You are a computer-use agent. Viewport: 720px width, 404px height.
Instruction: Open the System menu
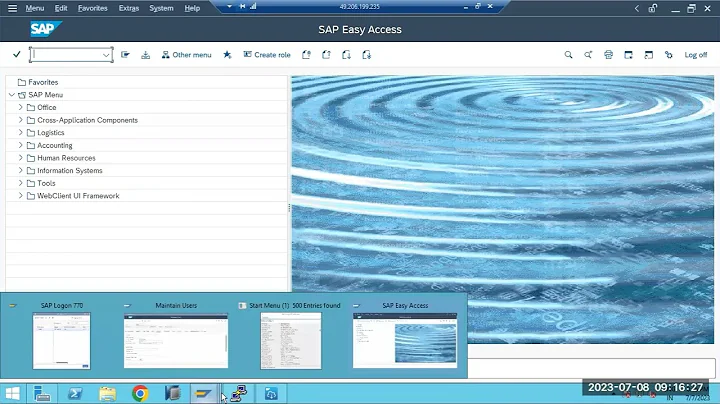(161, 8)
